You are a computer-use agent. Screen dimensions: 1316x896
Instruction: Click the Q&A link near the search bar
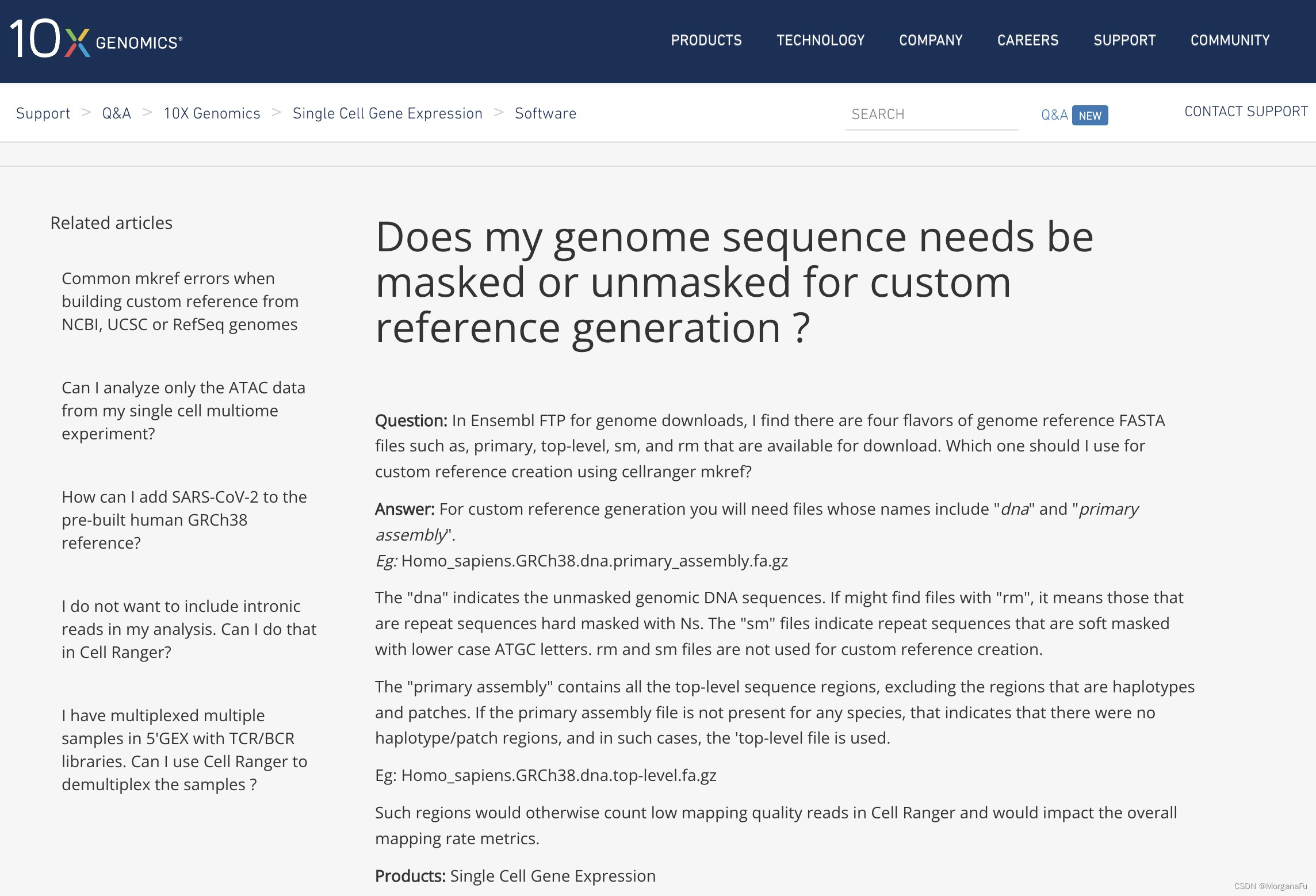[1053, 114]
